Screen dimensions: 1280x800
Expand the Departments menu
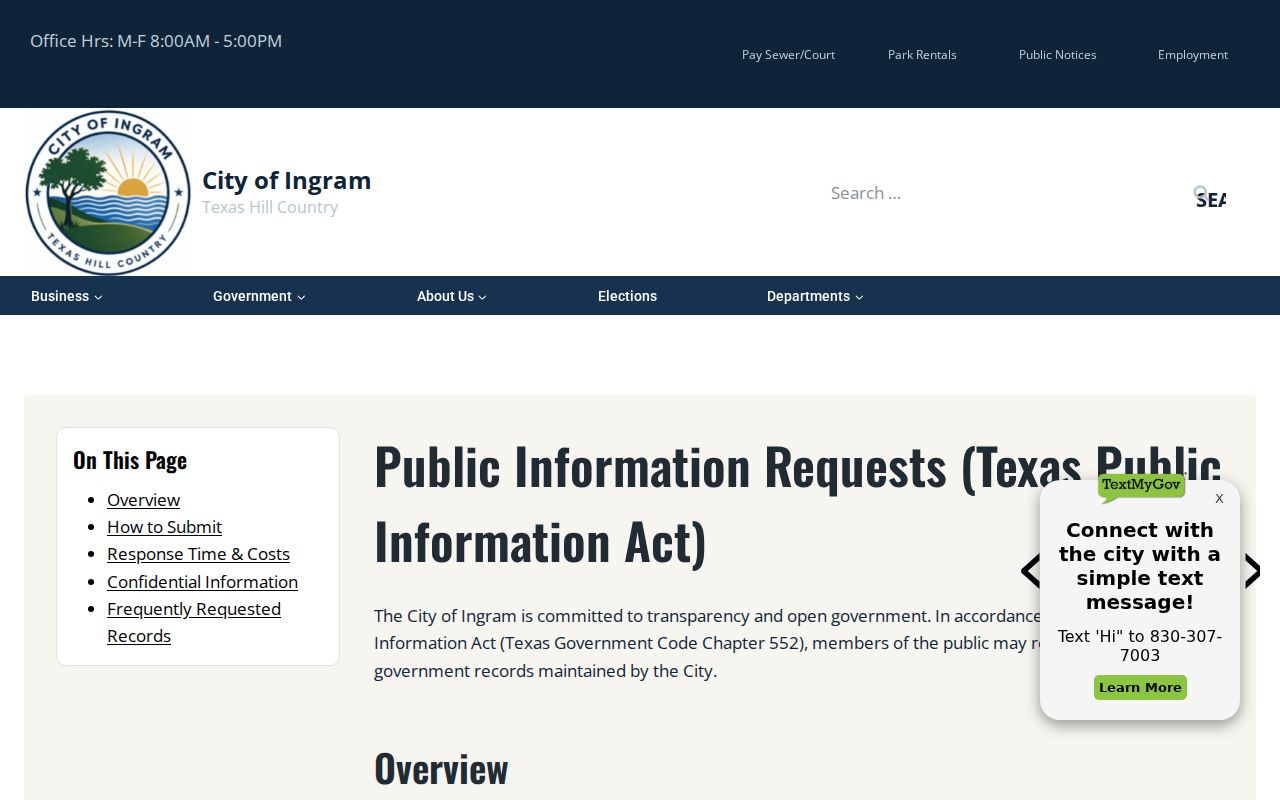pos(815,296)
